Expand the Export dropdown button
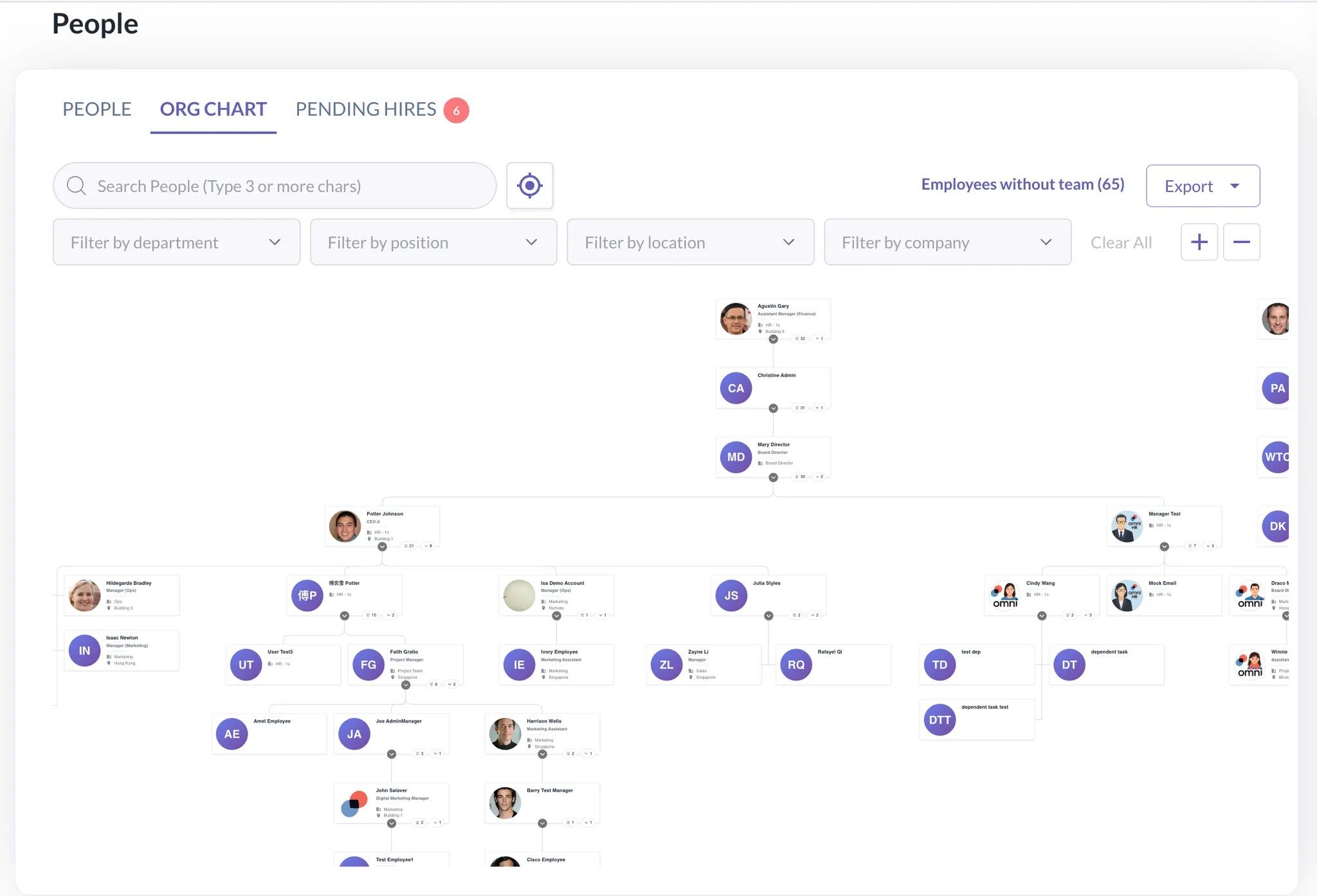The width and height of the screenshot is (1317, 896). 1202,186
